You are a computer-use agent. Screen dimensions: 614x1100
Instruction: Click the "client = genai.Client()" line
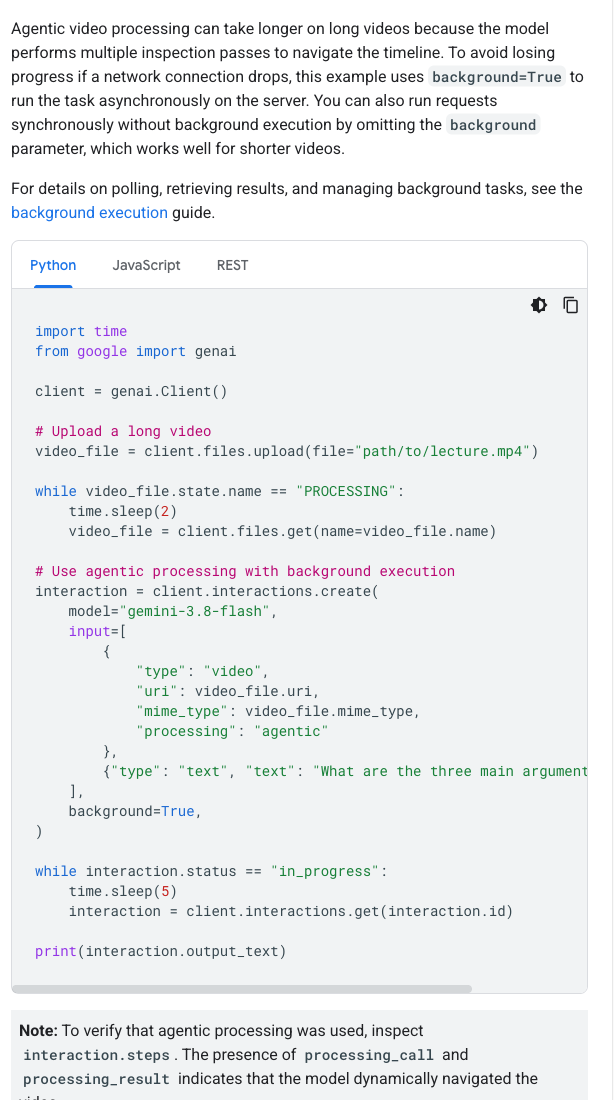click(131, 391)
